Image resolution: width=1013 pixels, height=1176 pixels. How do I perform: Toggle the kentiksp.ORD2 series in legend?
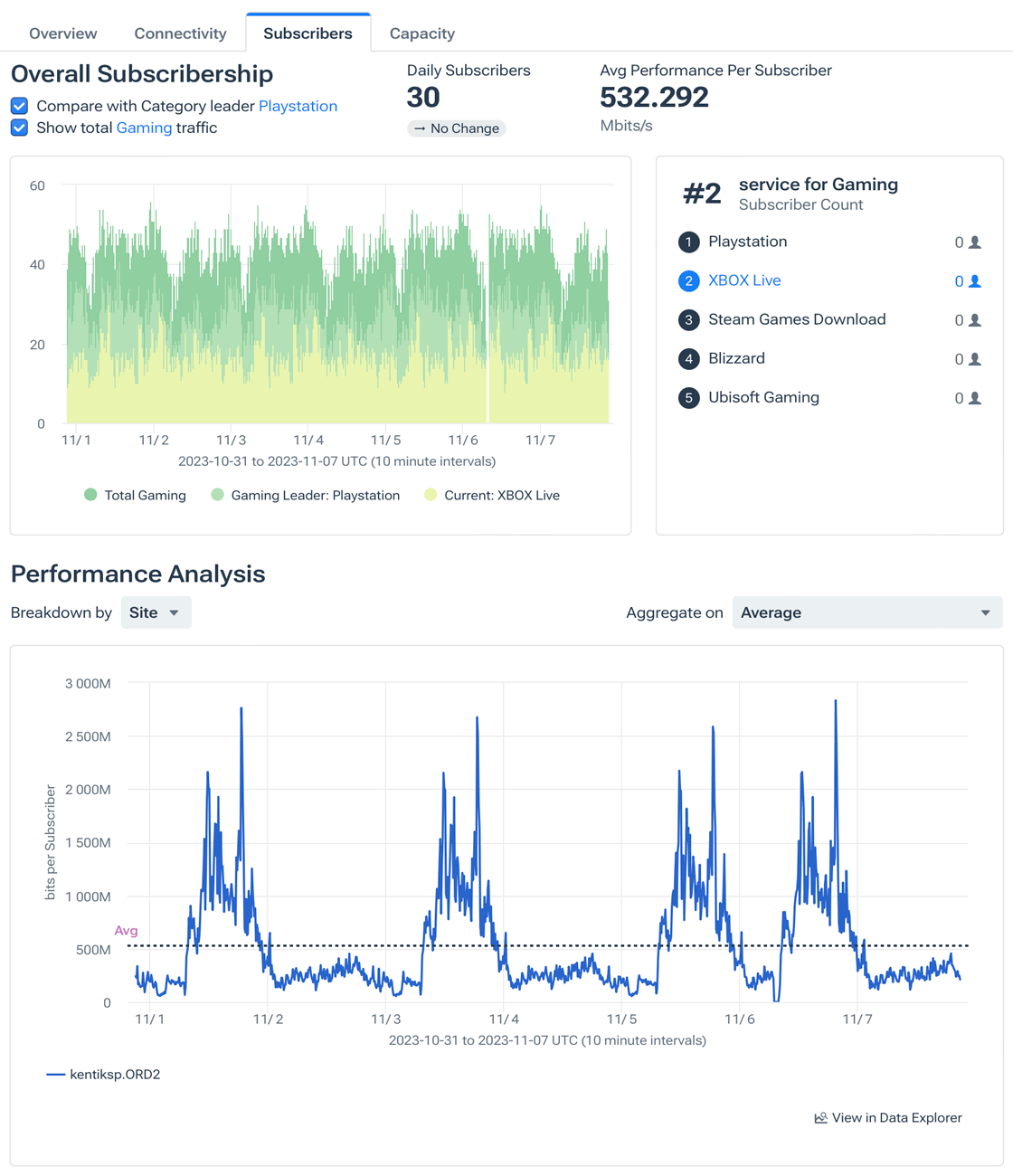pyautogui.click(x=103, y=1075)
